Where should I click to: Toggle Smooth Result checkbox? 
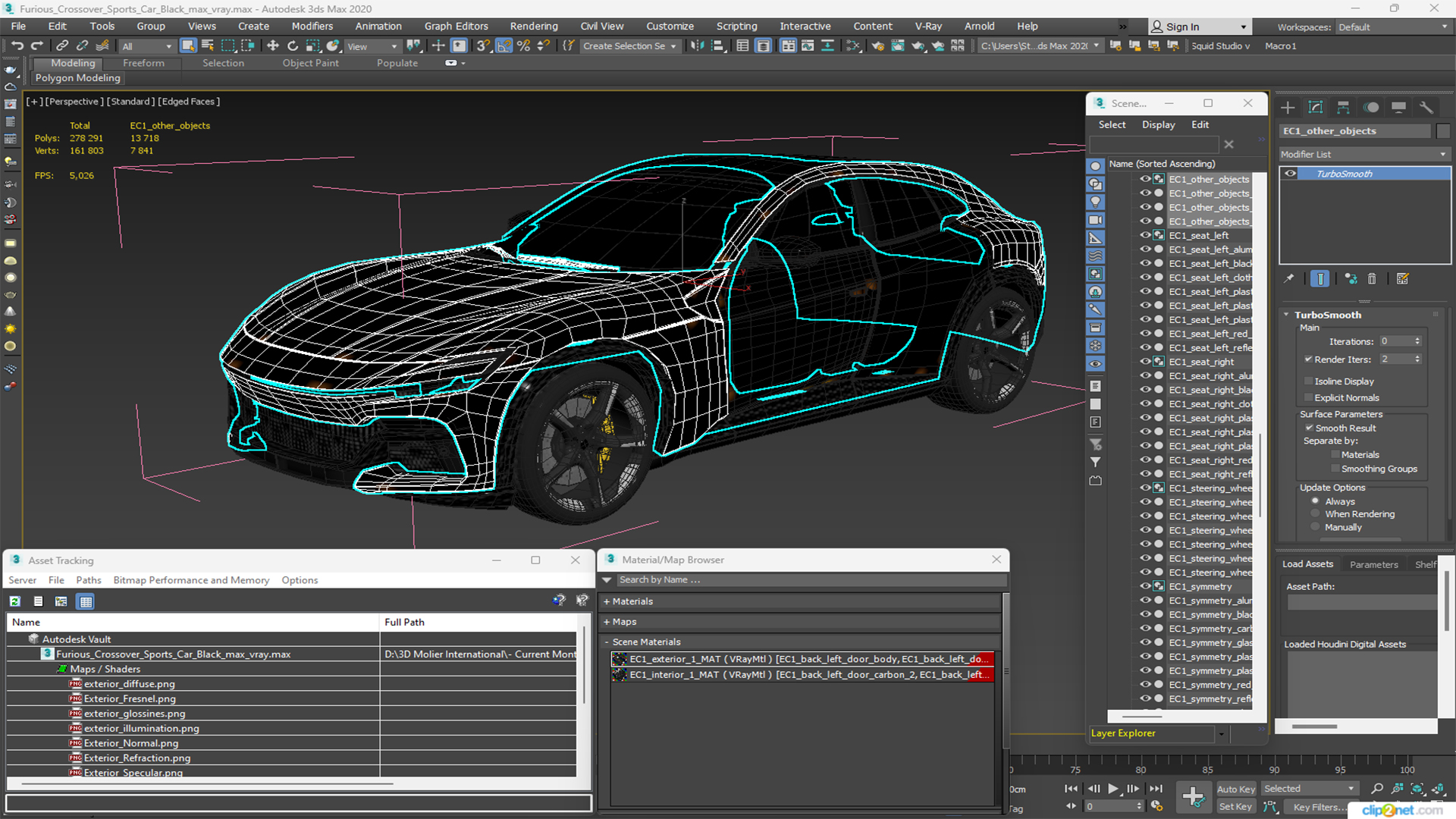(x=1308, y=428)
